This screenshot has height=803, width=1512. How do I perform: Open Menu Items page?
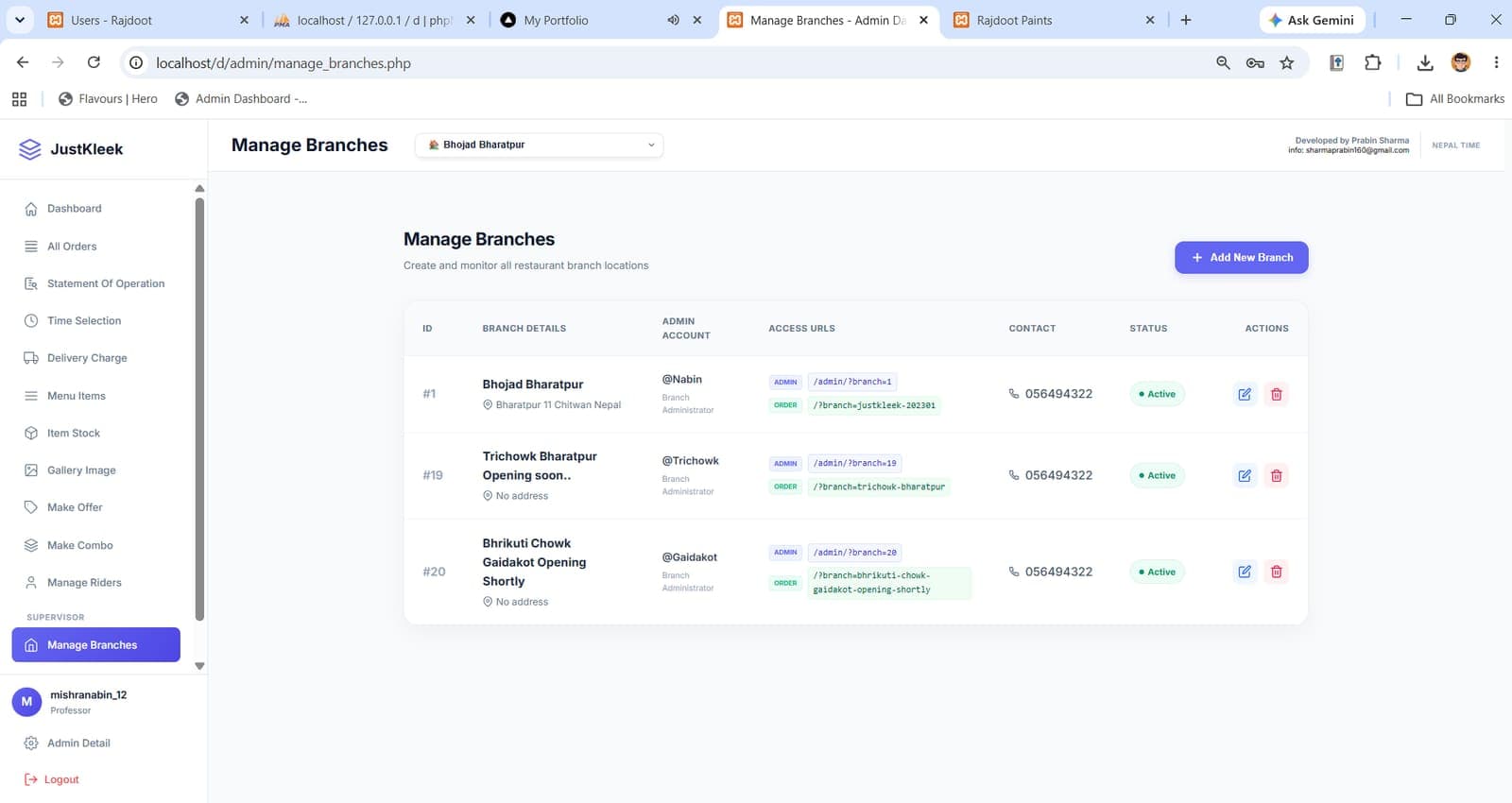click(95, 396)
